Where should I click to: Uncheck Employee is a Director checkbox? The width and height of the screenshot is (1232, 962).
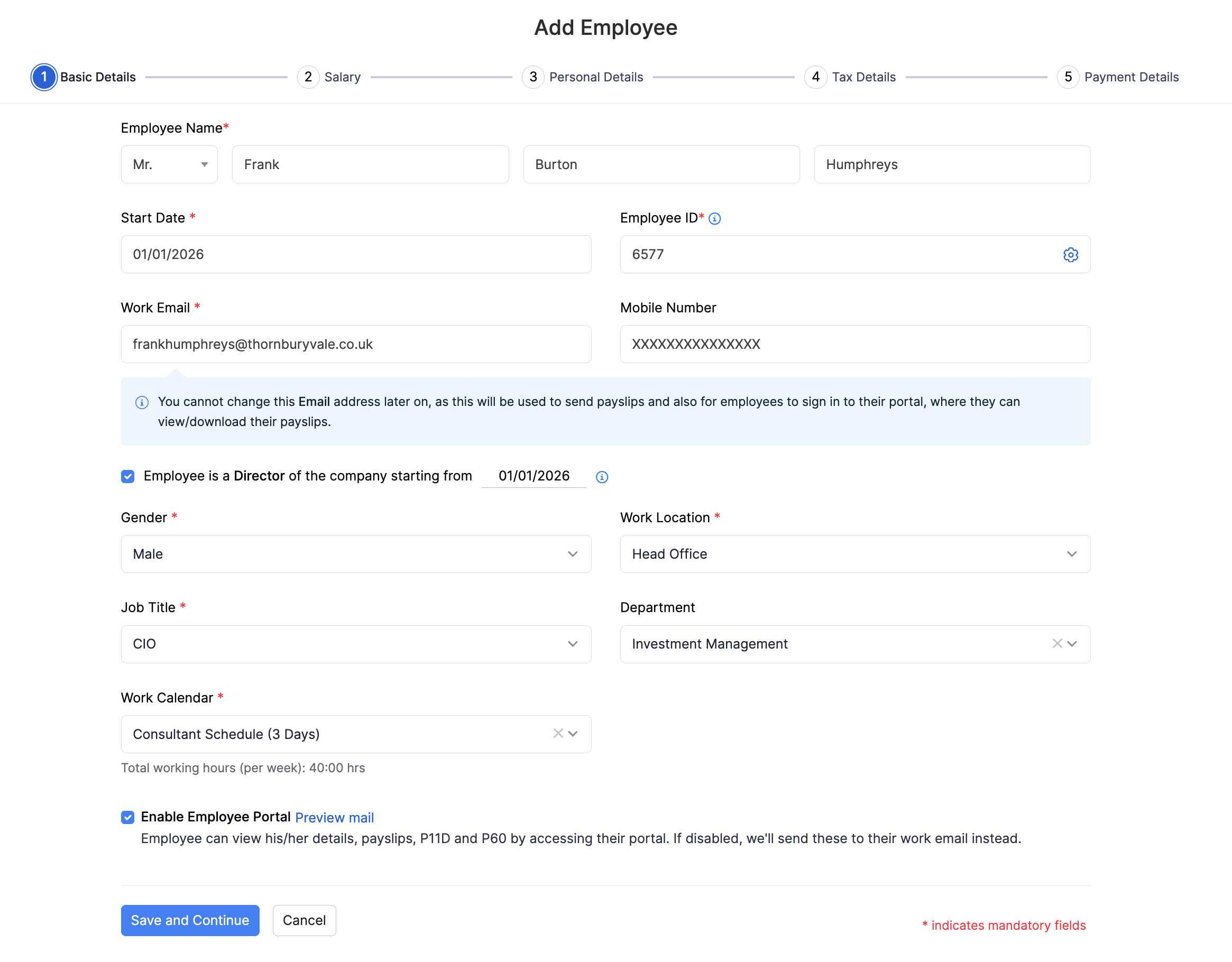tap(127, 476)
